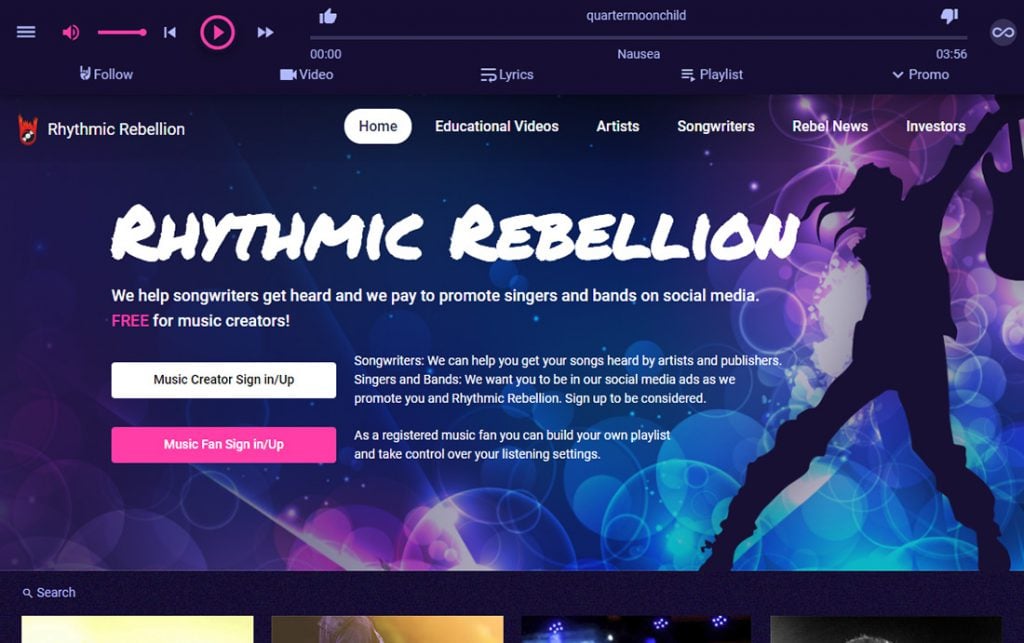Open the Video view
Image resolution: width=1024 pixels, height=643 pixels.
pos(306,74)
